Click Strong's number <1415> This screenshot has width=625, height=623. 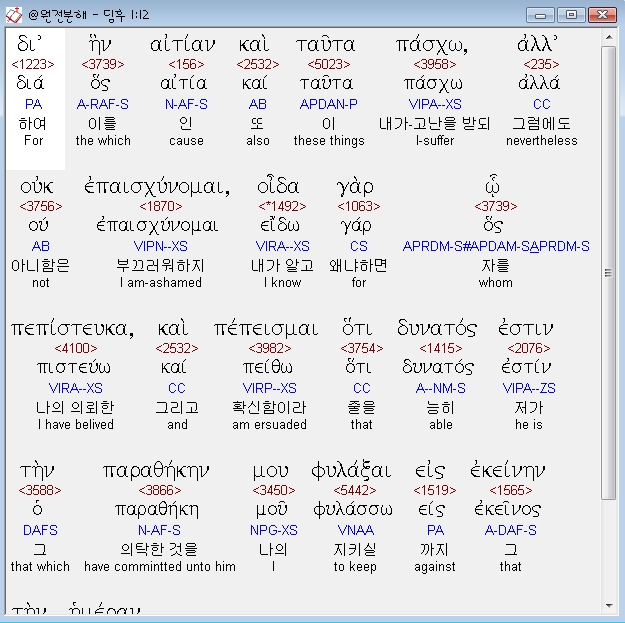(x=440, y=348)
